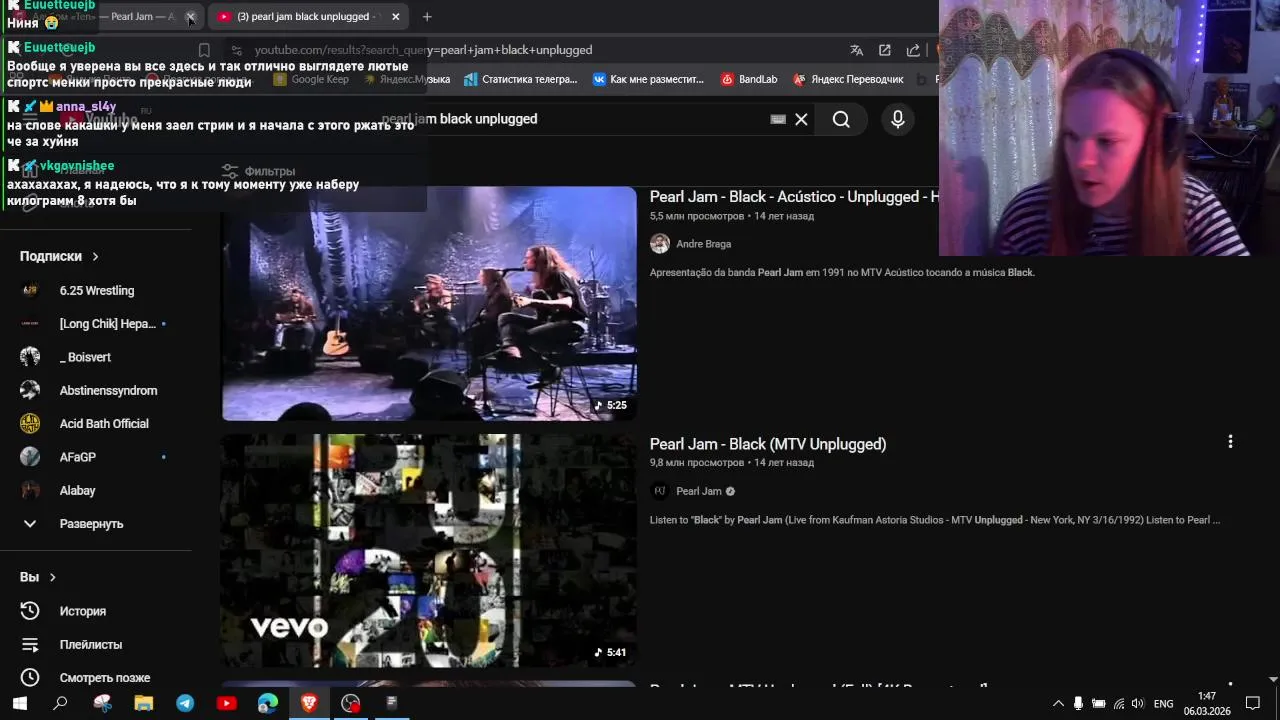Open the AFaGP channel avatar

[x=30, y=457]
